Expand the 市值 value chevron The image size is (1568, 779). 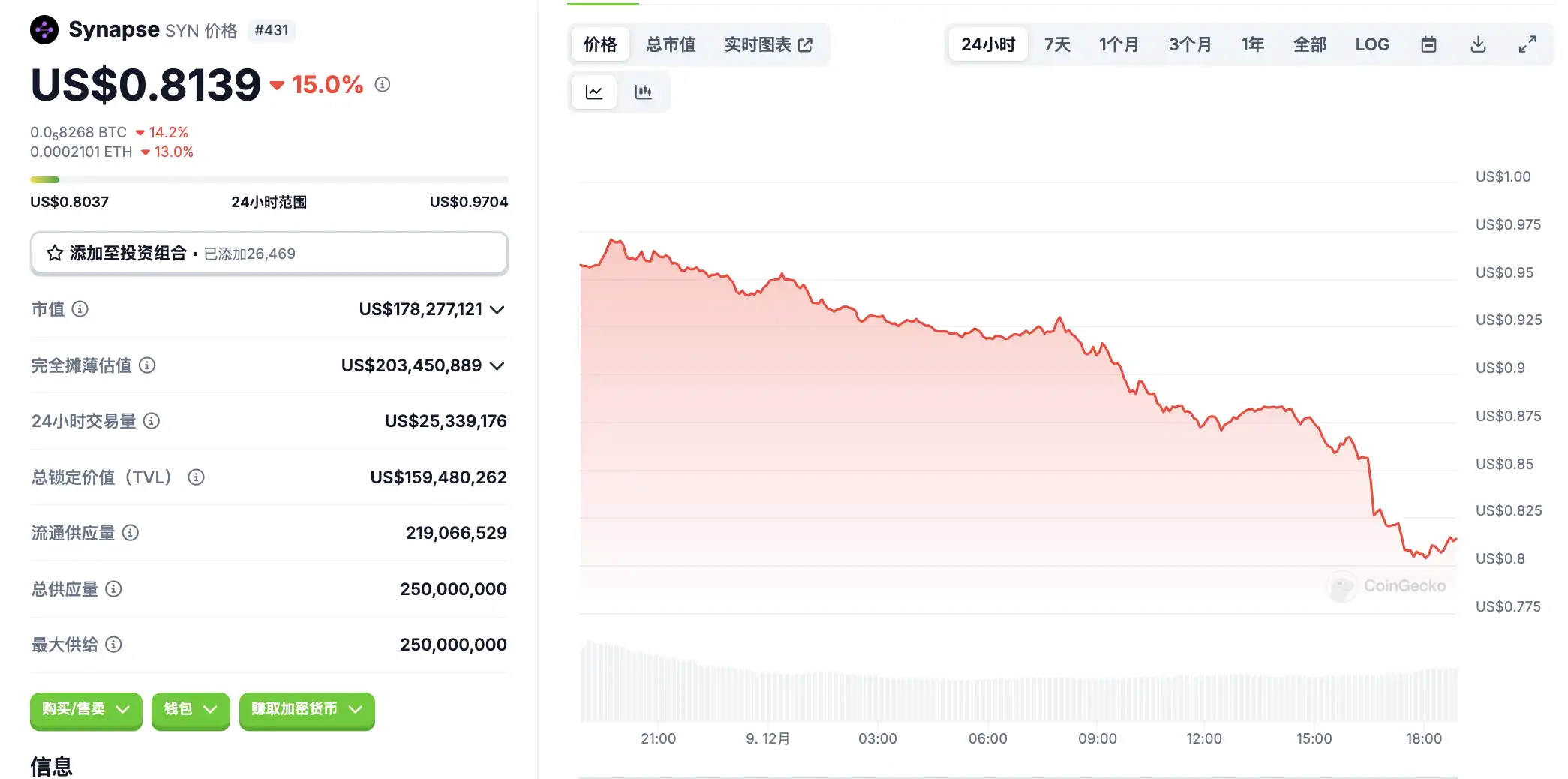(497, 309)
